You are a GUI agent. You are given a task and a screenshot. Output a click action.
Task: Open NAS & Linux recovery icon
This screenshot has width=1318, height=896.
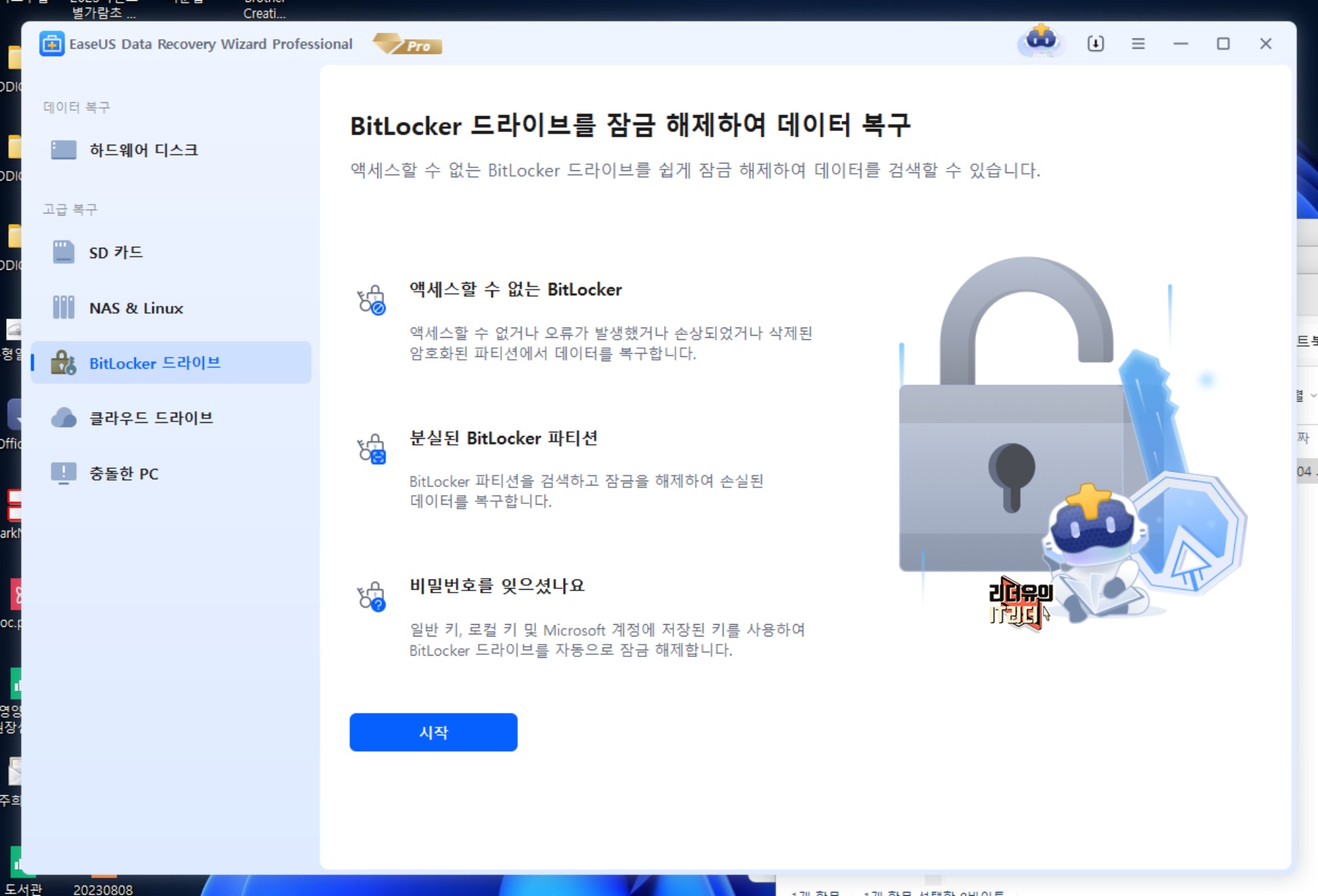tap(63, 308)
